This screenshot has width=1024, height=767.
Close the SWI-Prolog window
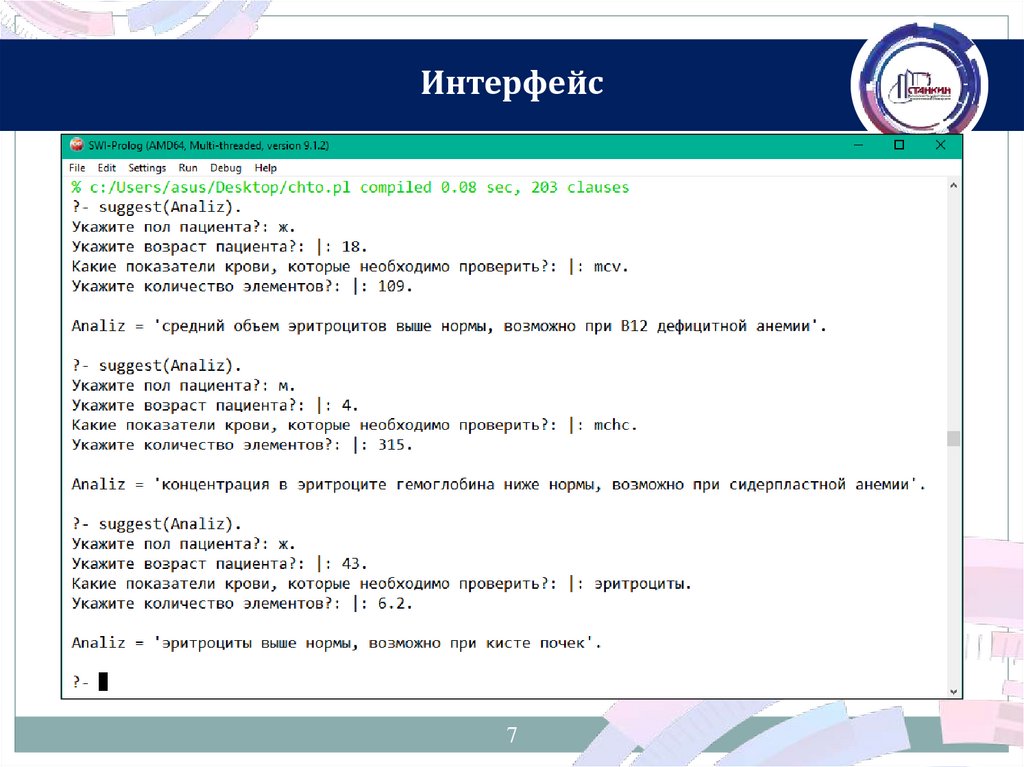(x=940, y=145)
